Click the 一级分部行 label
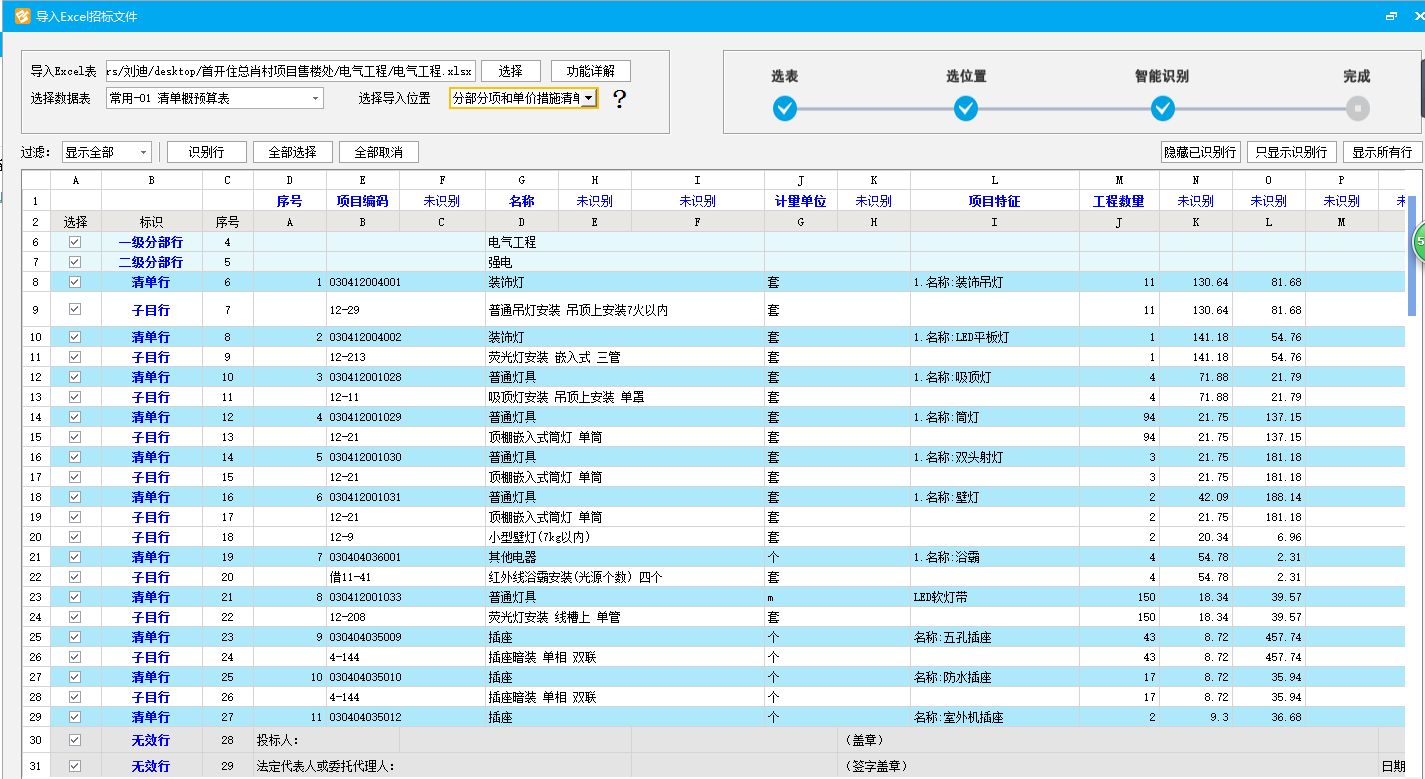The height and width of the screenshot is (779, 1425). pyautogui.click(x=151, y=242)
